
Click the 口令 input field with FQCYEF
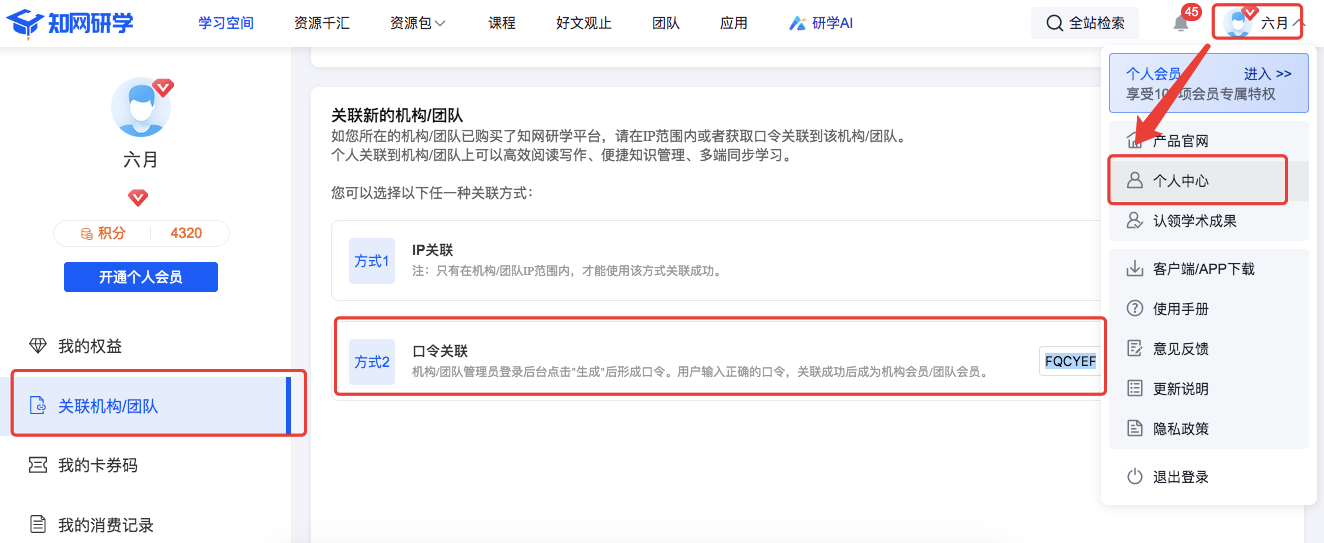[x=1069, y=361]
